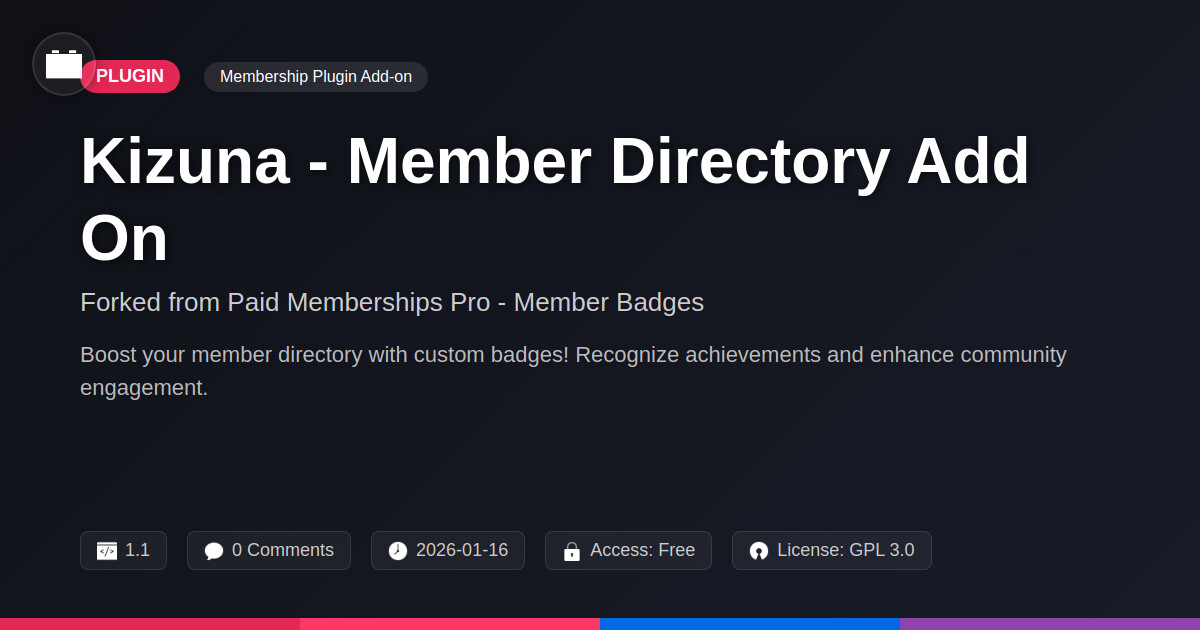Image resolution: width=1200 pixels, height=630 pixels.
Task: Click the blue color bar segment
Action: pos(750,623)
